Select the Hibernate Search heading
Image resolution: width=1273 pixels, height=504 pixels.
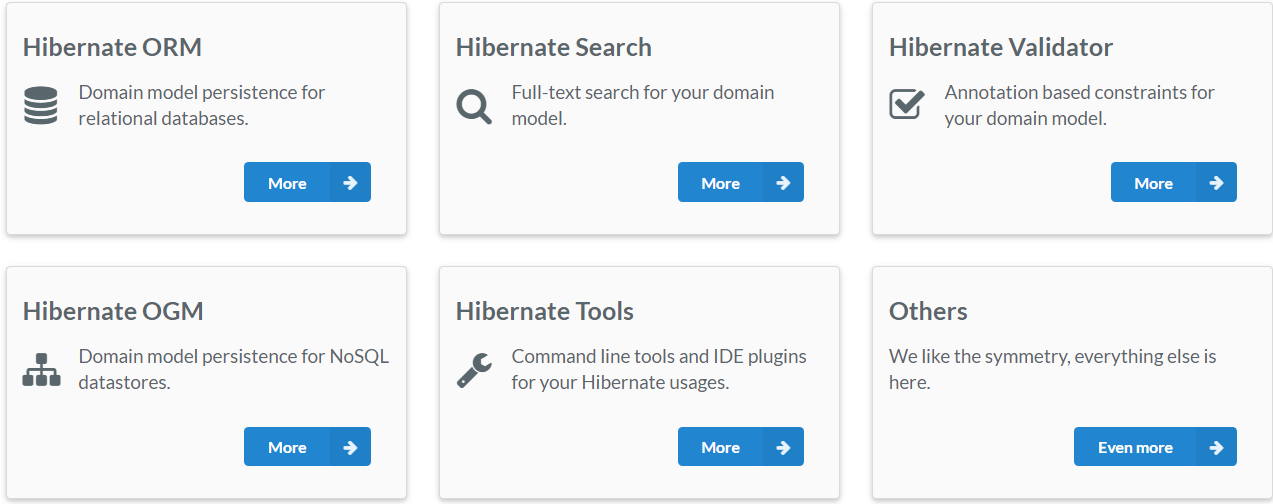coord(553,47)
